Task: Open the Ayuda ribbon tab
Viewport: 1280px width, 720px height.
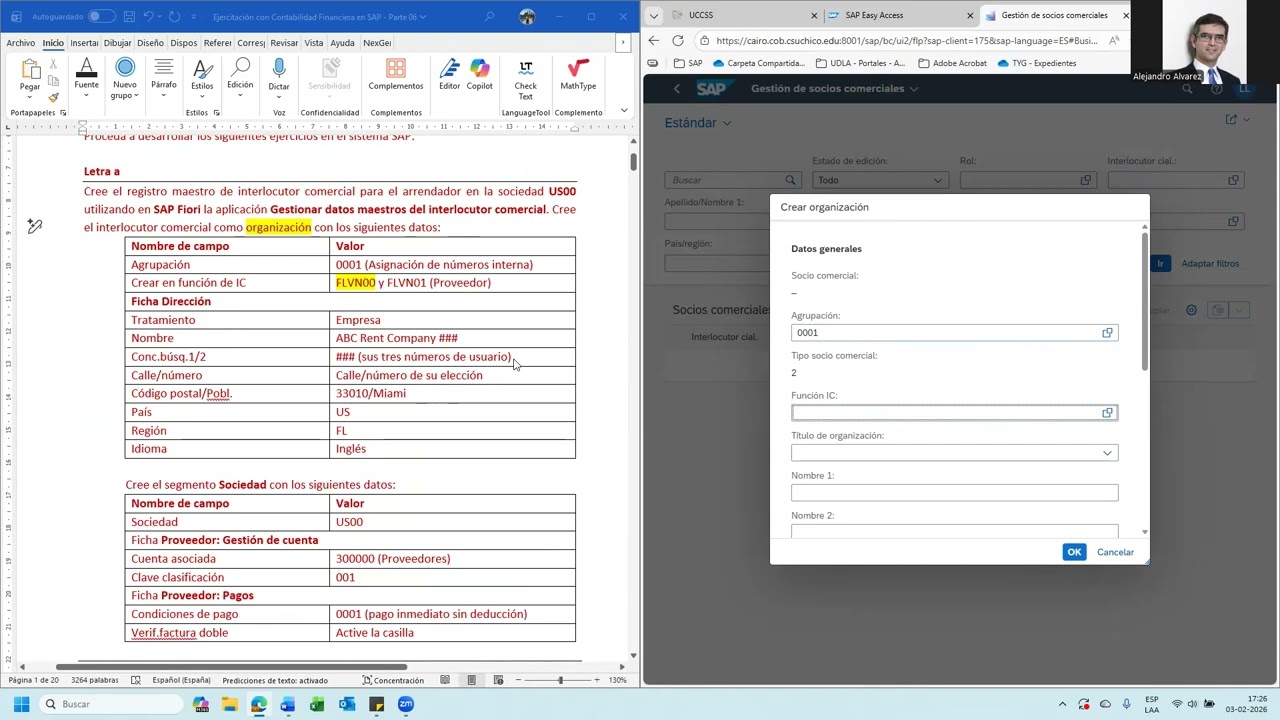Action: (342, 43)
